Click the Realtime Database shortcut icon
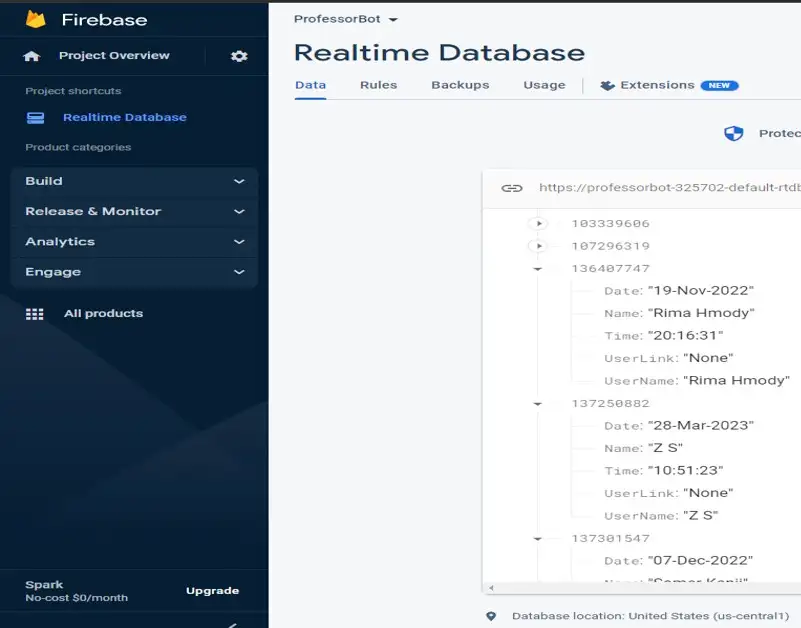 (x=36, y=118)
